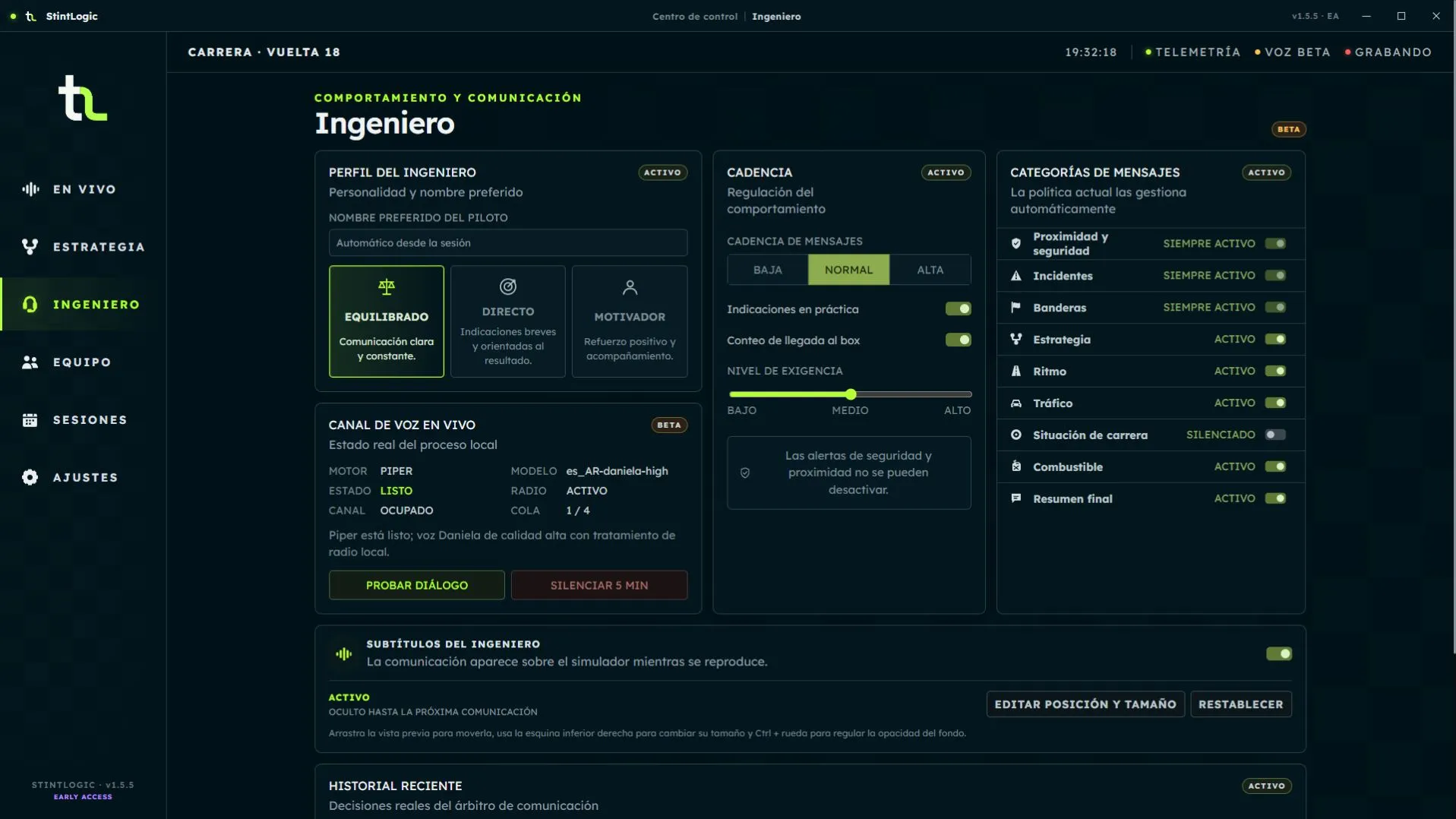Click the Centro de control breadcrumb
Viewport: 1456px width, 819px height.
[695, 16]
